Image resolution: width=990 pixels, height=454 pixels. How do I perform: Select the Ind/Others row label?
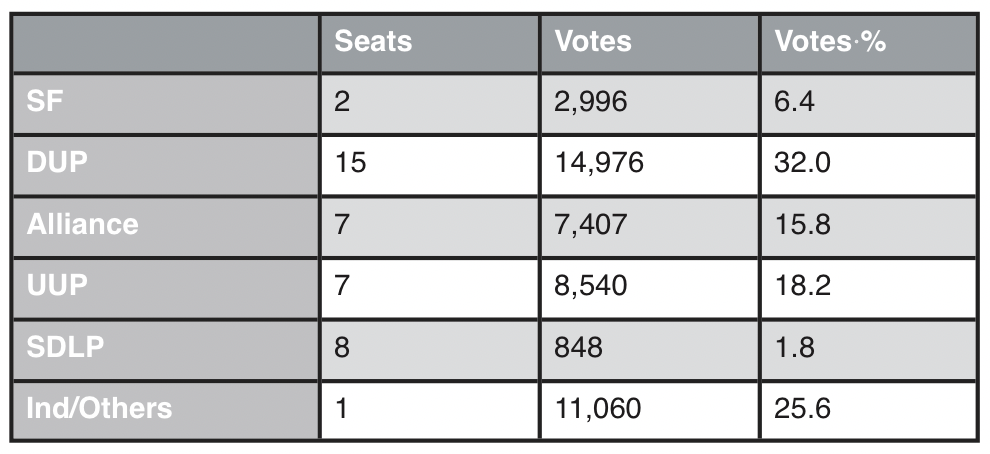pos(99,408)
